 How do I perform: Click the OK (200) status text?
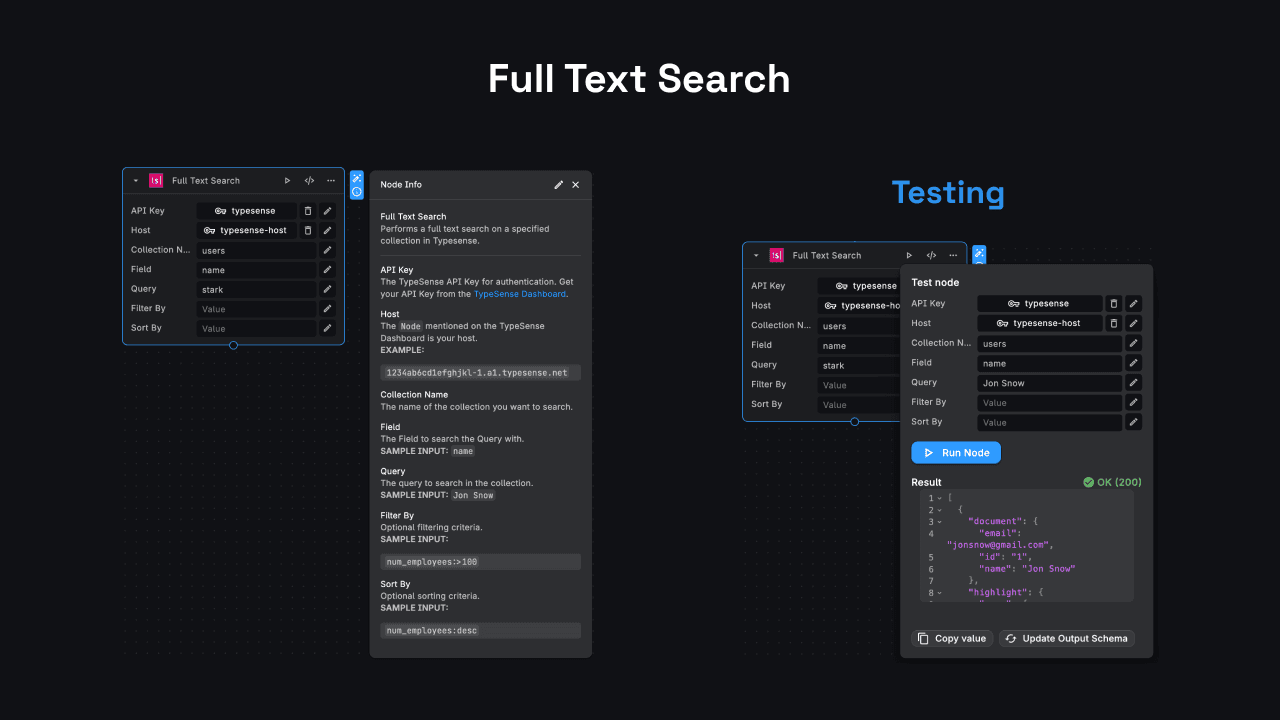click(1119, 482)
